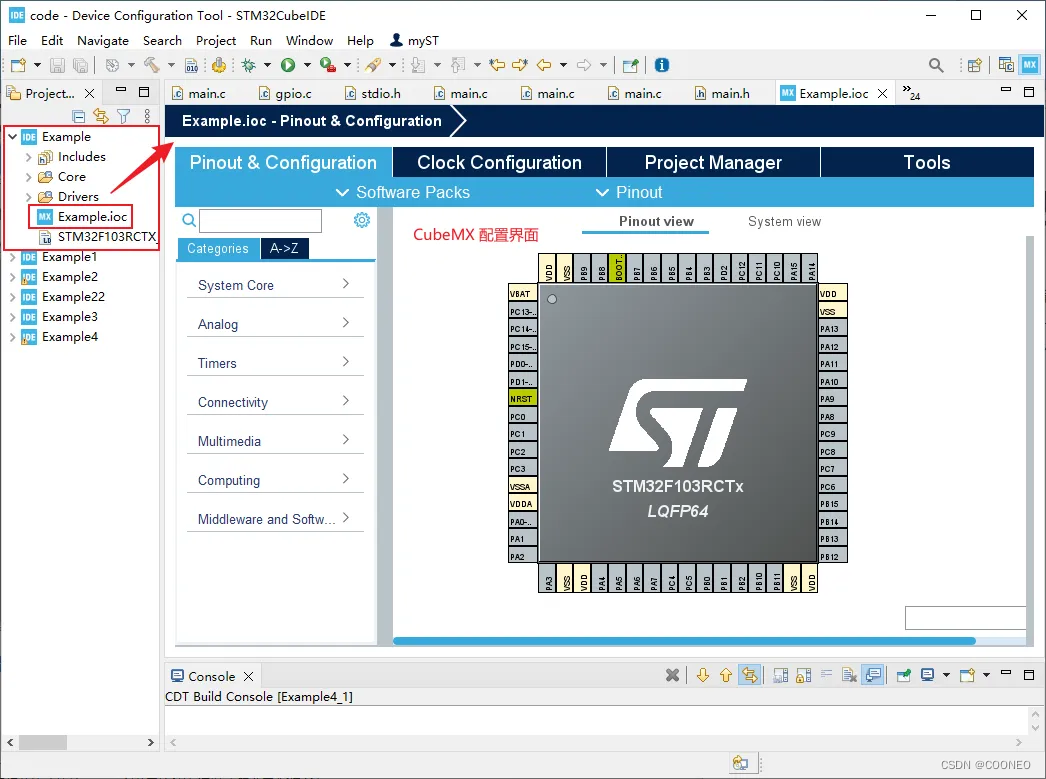
Task: Click the Open Console icon
Action: [x=967, y=675]
